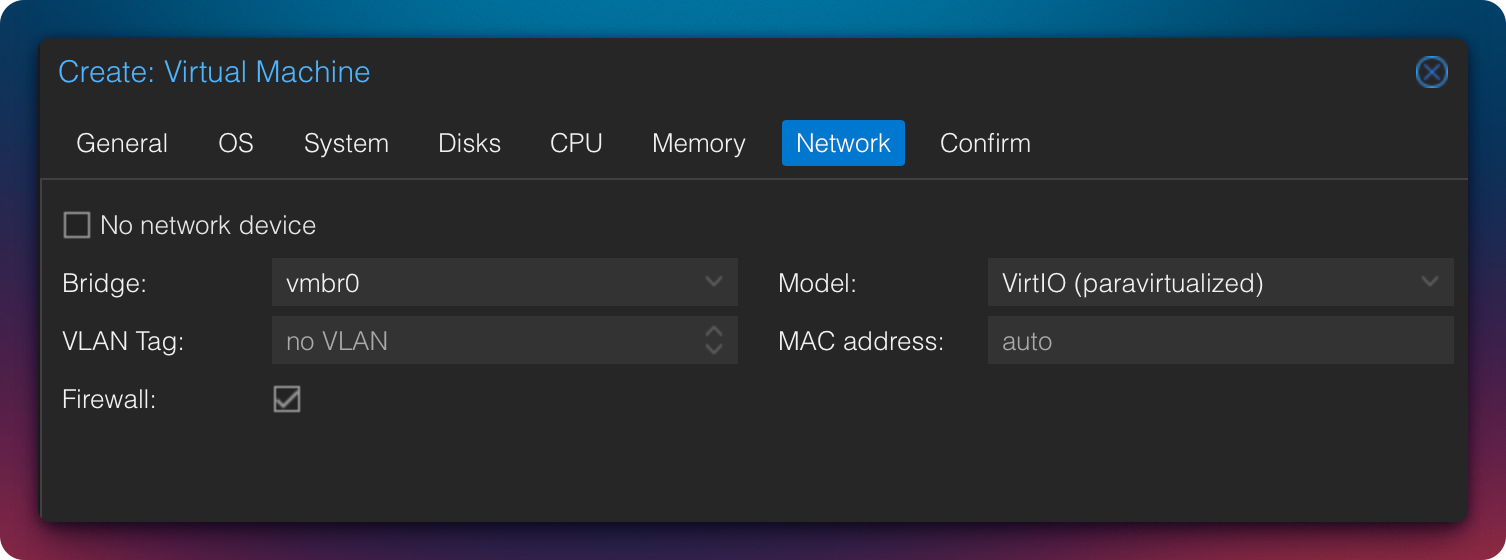The width and height of the screenshot is (1506, 560).
Task: Enable the No network device checkbox
Action: tap(77, 225)
